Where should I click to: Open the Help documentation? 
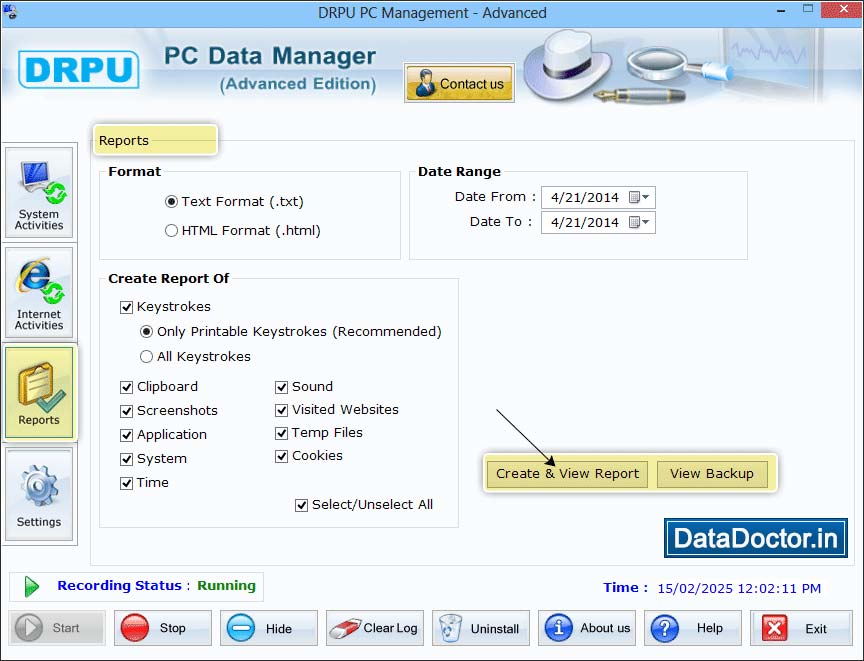[693, 628]
